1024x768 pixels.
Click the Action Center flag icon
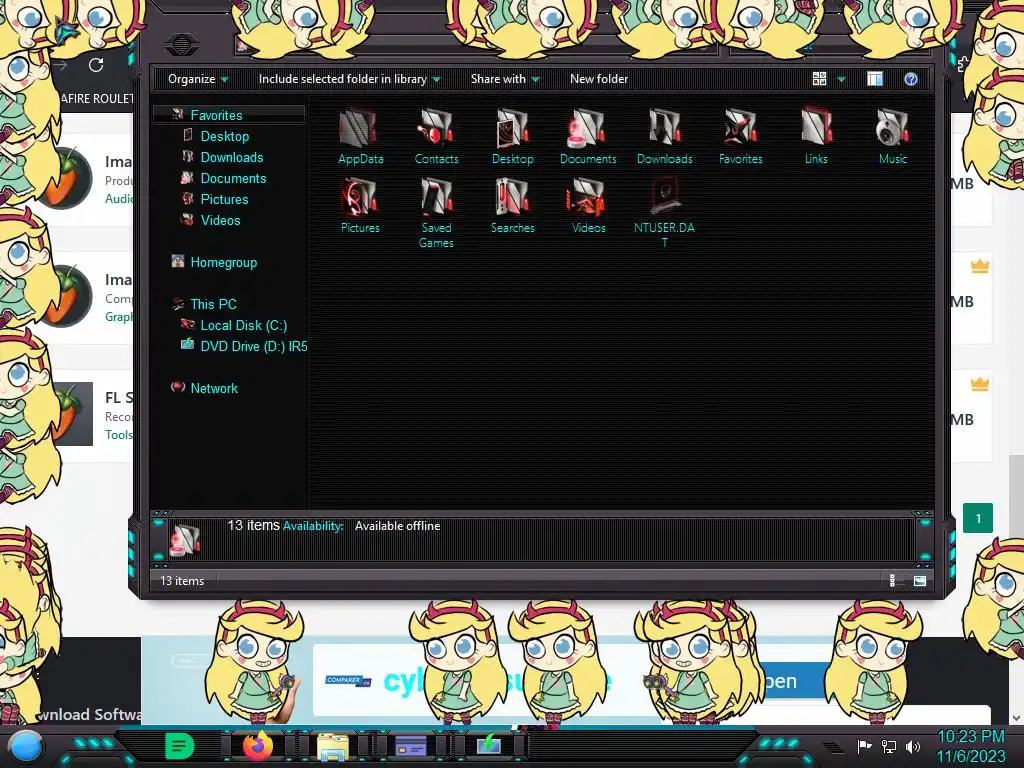(x=865, y=746)
